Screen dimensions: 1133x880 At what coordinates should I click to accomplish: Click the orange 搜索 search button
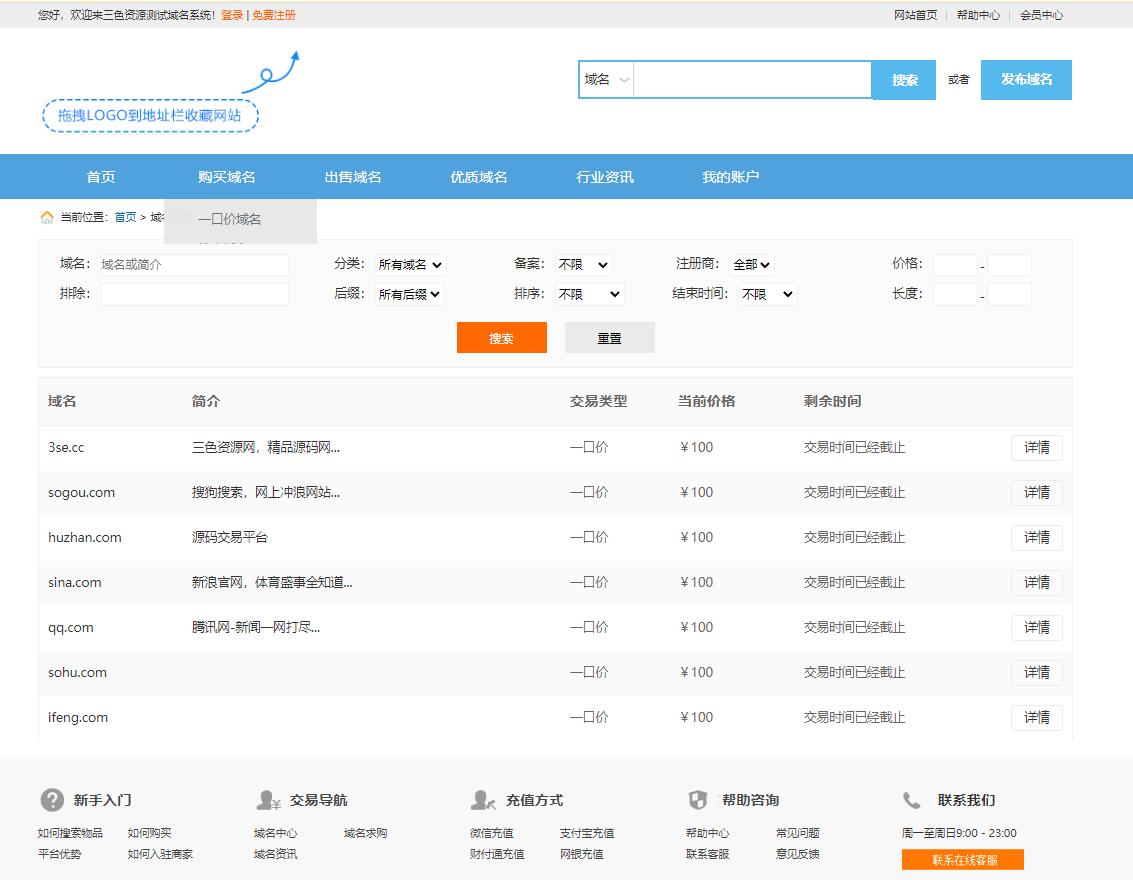(501, 337)
